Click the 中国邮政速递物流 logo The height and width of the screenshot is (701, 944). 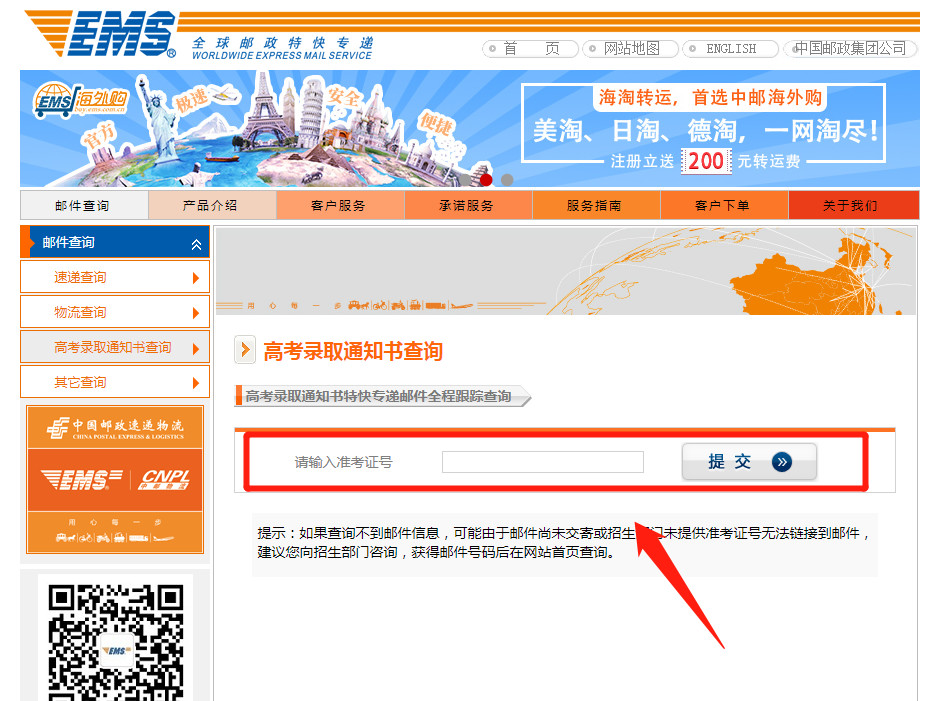(115, 428)
